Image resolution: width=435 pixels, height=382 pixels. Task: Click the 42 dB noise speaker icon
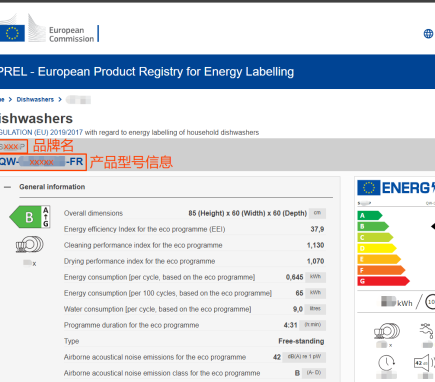coord(424,363)
